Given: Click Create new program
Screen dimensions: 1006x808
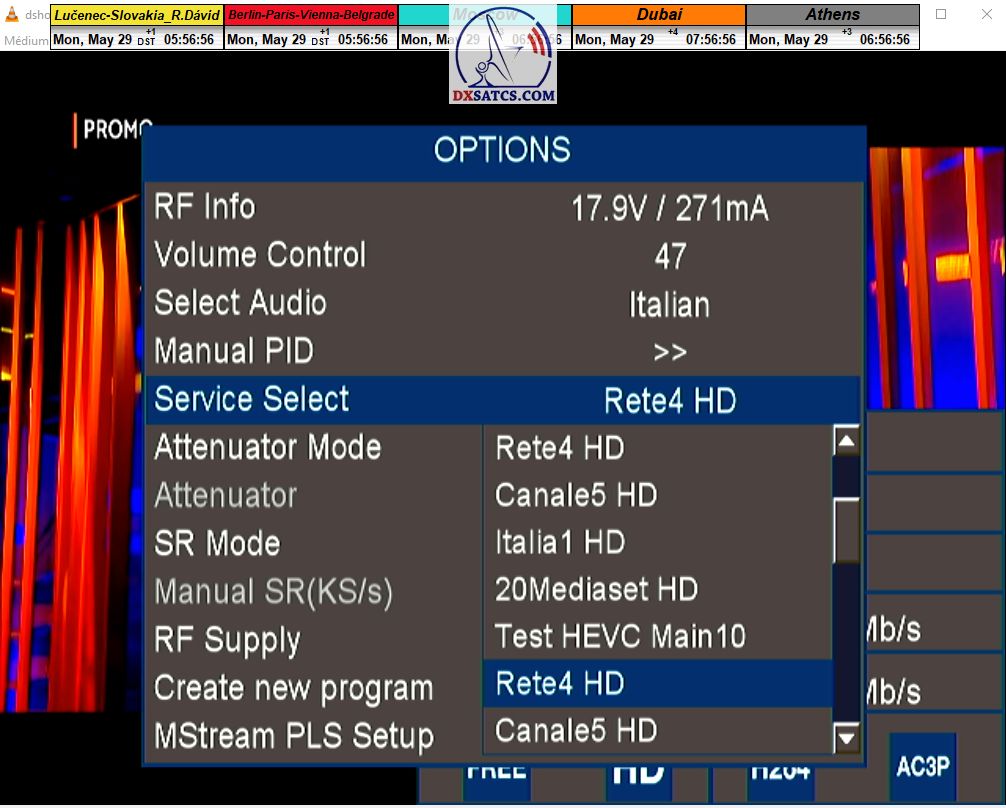Looking at the screenshot, I should pyautogui.click(x=293, y=688).
